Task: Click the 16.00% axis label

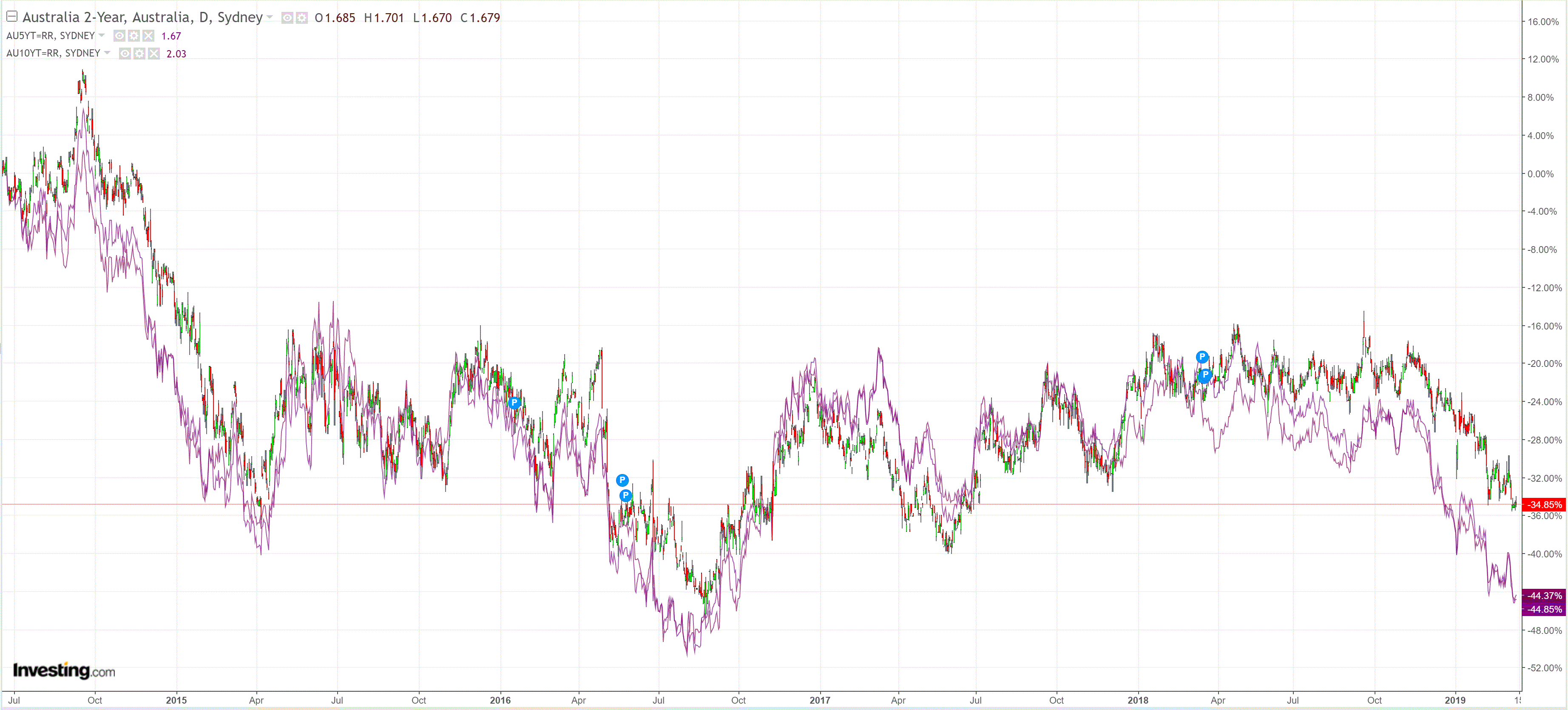Action: coord(1543,21)
